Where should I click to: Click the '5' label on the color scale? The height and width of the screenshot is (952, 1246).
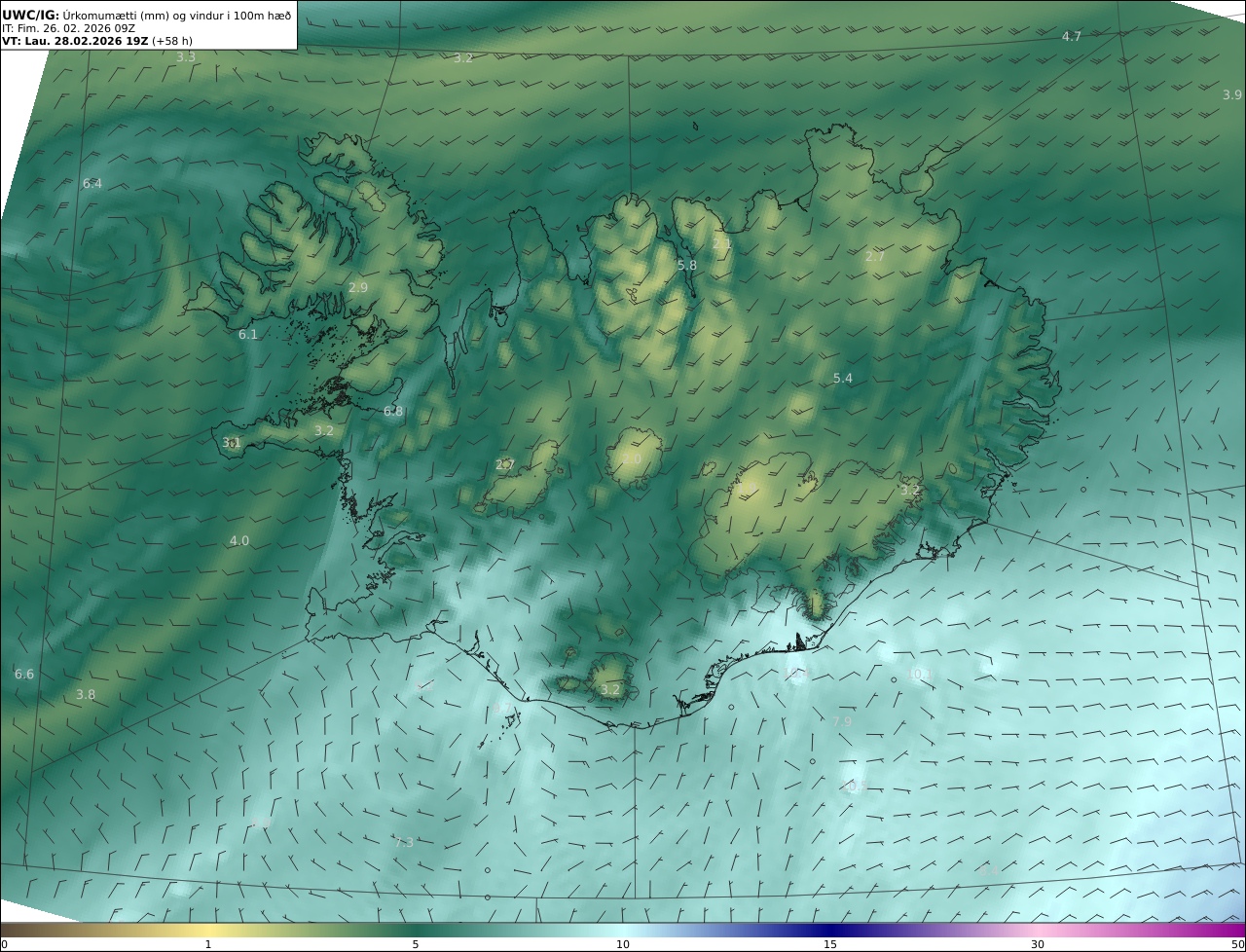click(x=416, y=944)
